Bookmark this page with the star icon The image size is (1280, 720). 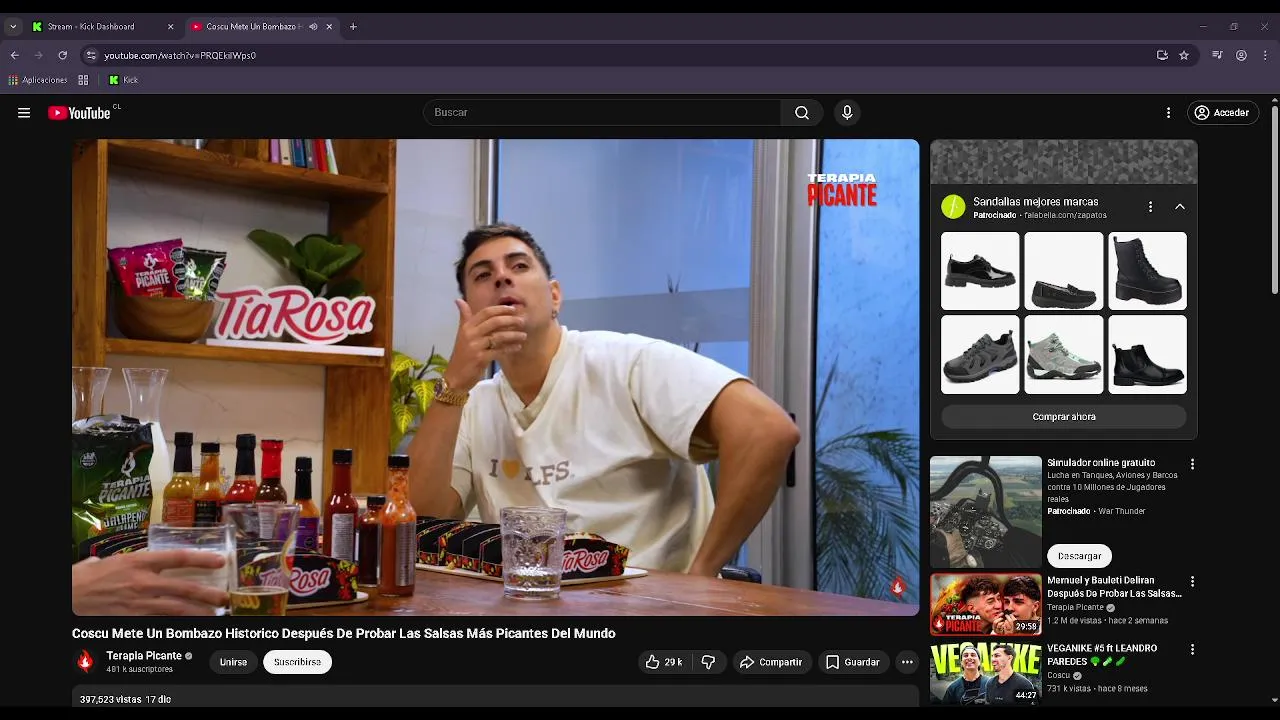pyautogui.click(x=1184, y=55)
